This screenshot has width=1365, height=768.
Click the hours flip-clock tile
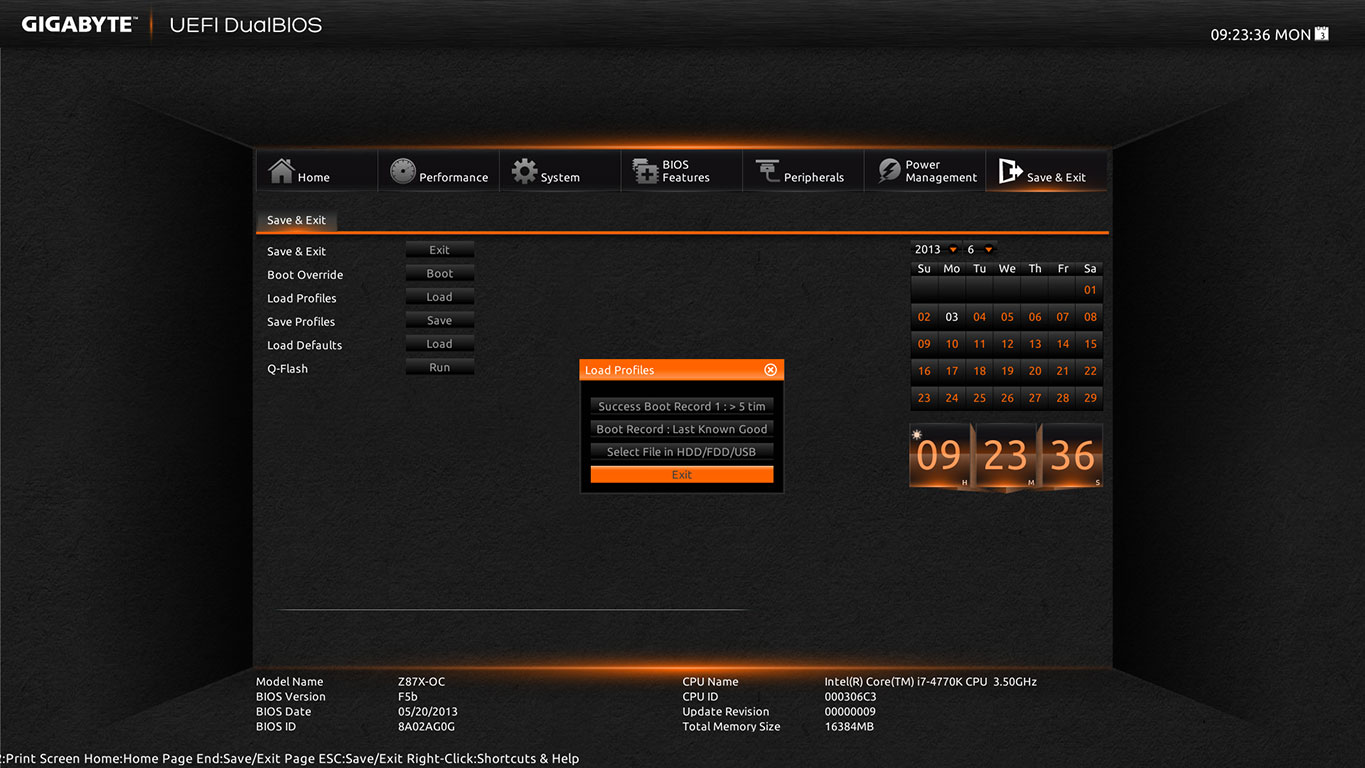[940, 456]
